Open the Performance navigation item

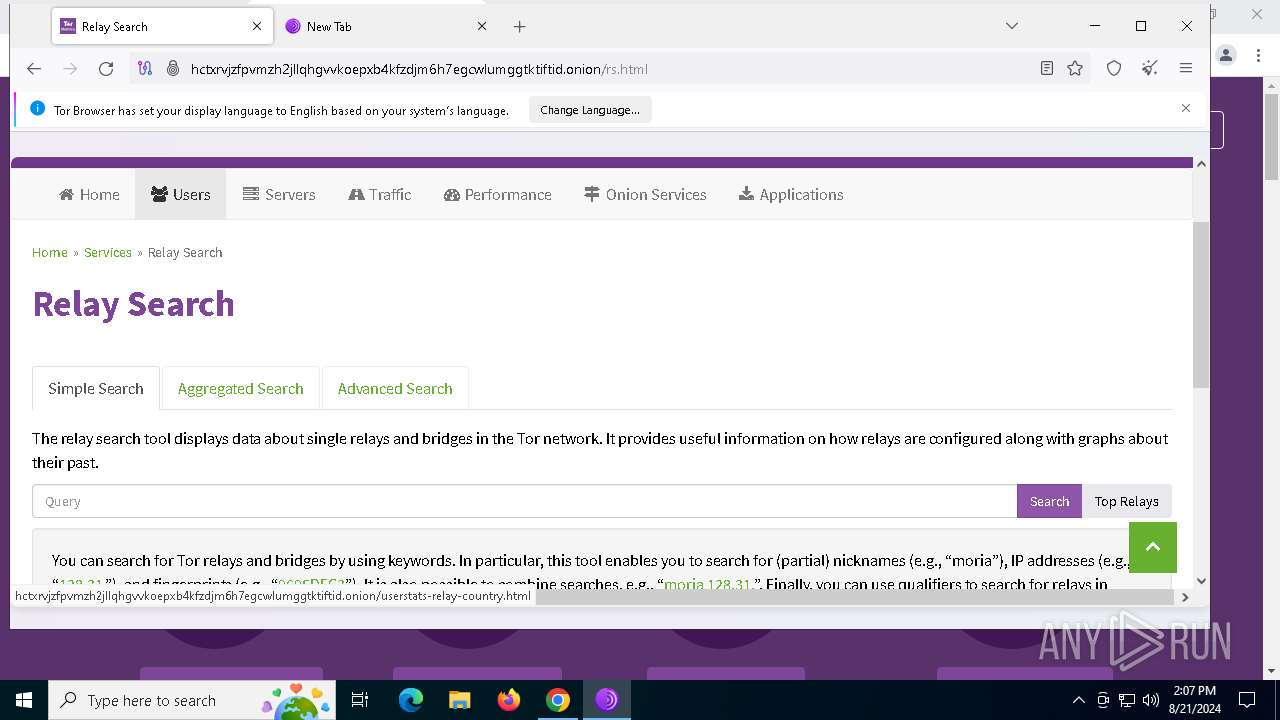pyautogui.click(x=498, y=194)
